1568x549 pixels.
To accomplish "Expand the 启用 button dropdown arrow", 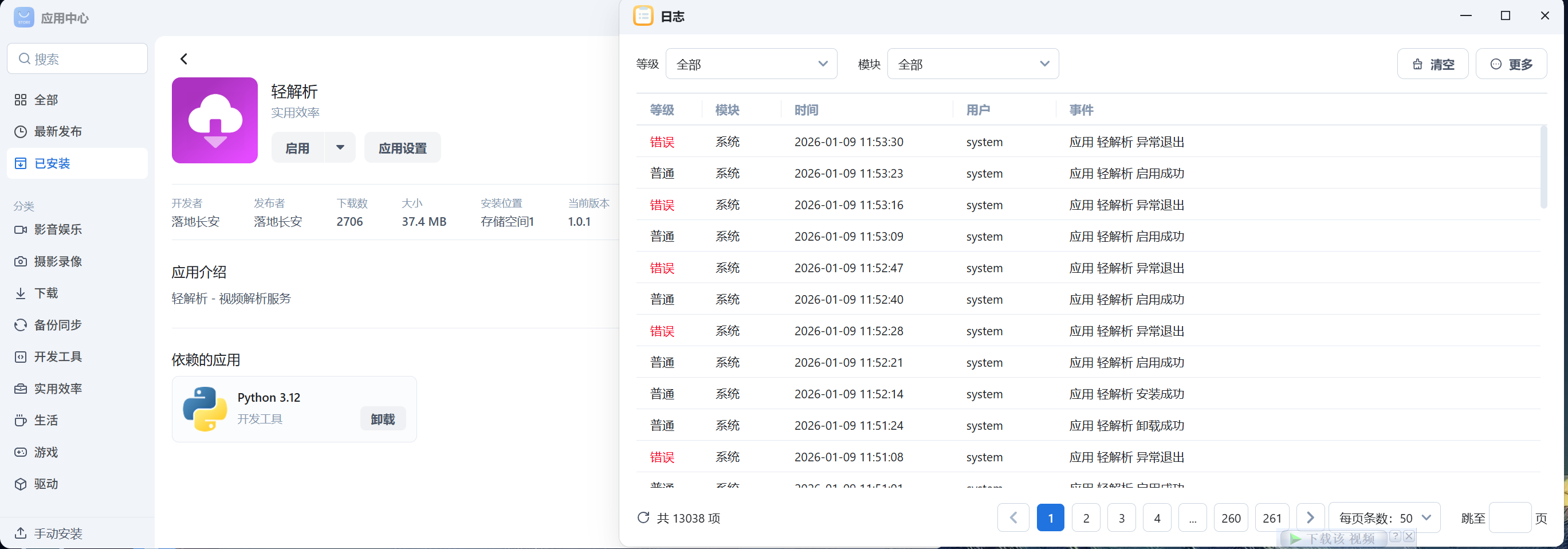I will (x=340, y=147).
